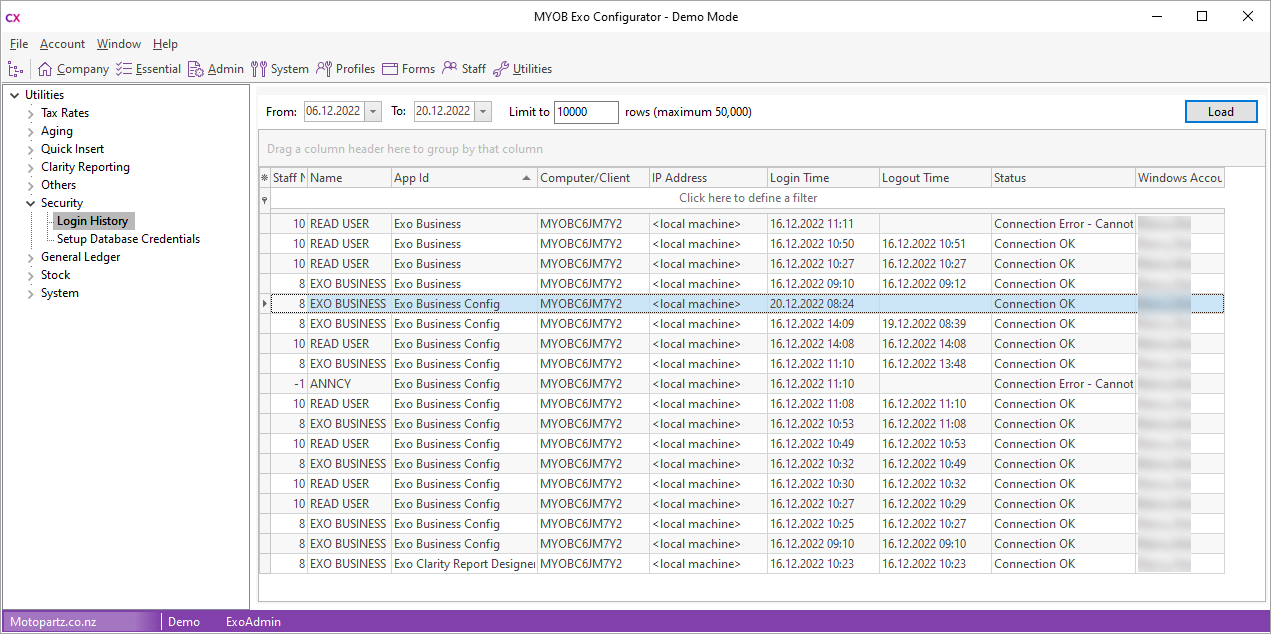Click the login time 16.12.2022 10:25

pos(823,524)
